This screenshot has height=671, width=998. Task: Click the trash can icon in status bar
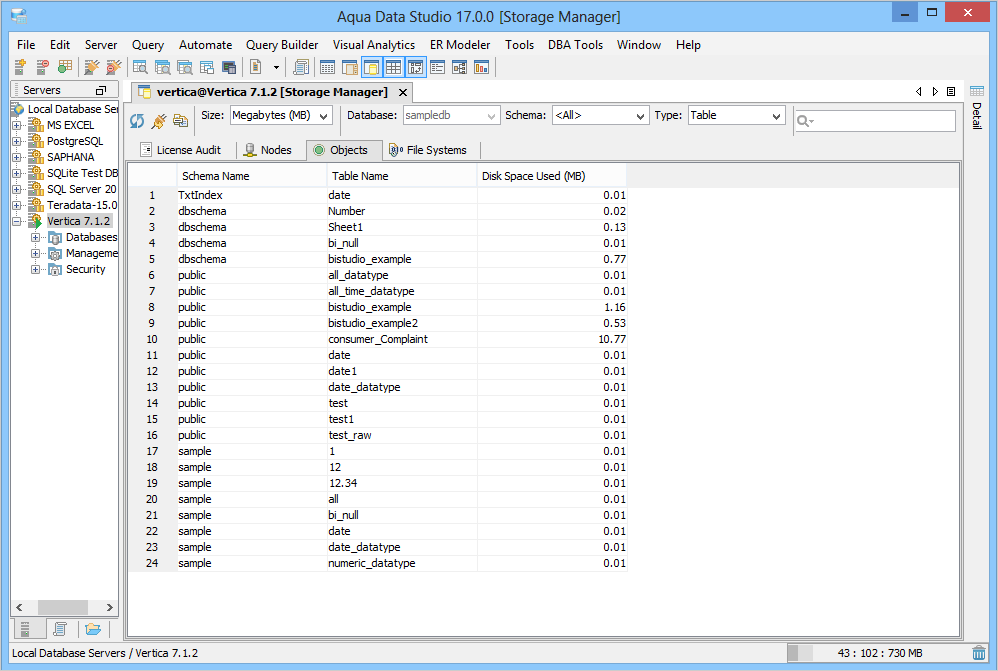[x=978, y=653]
